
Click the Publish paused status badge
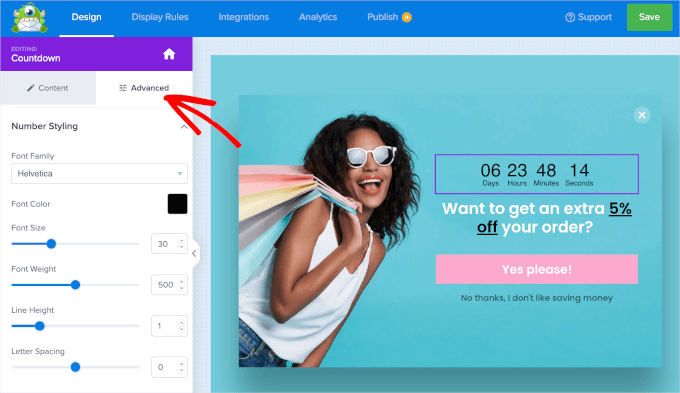click(407, 17)
